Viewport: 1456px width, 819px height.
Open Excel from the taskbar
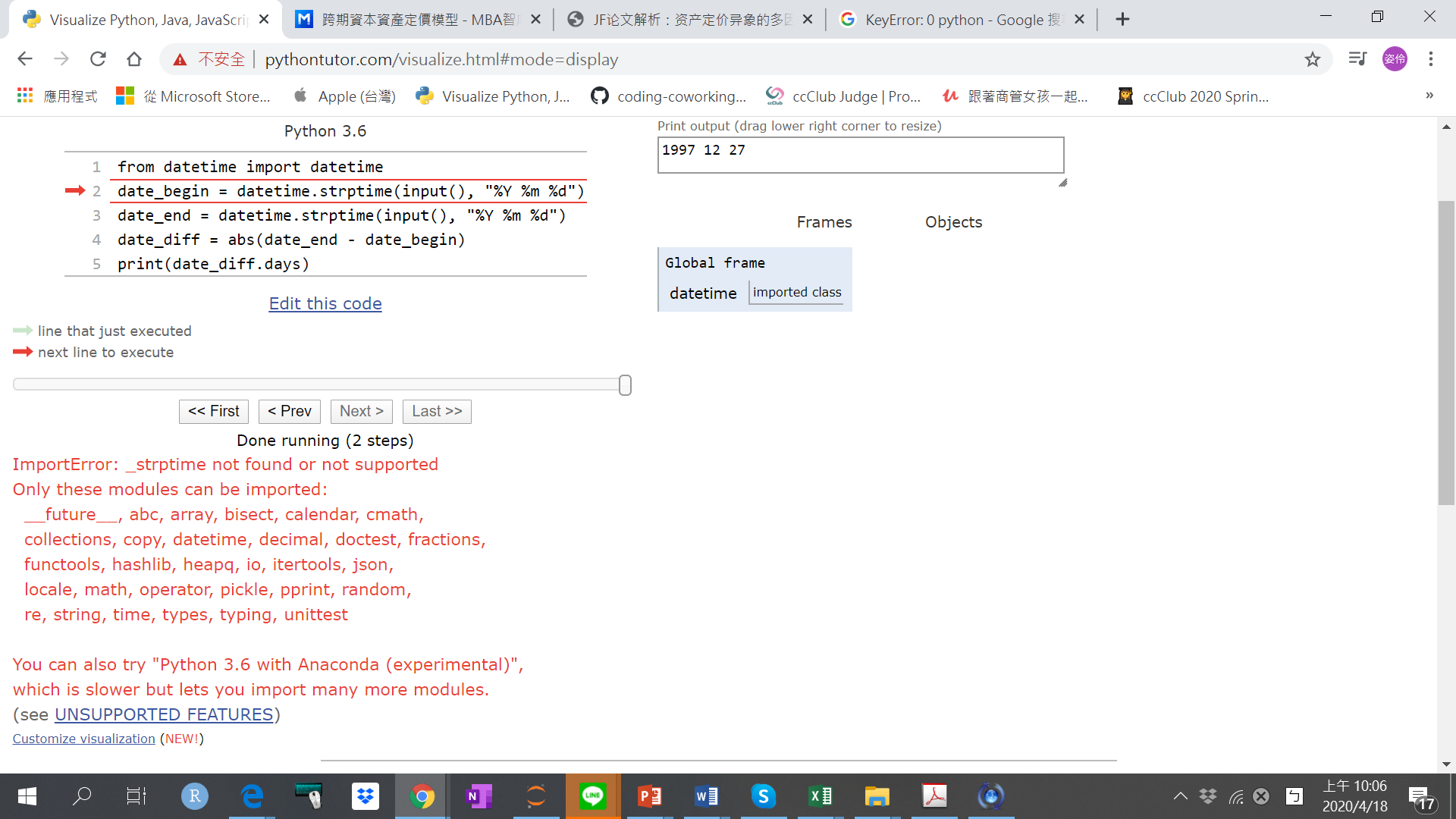click(x=820, y=796)
